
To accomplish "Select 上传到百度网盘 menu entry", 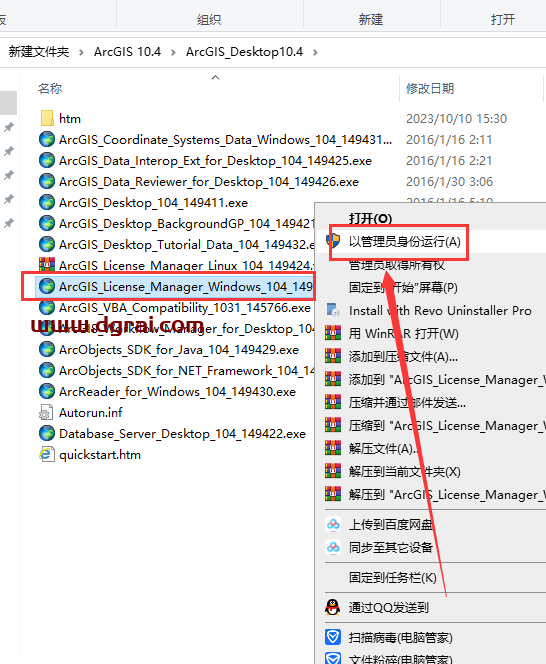I will coord(391,525).
